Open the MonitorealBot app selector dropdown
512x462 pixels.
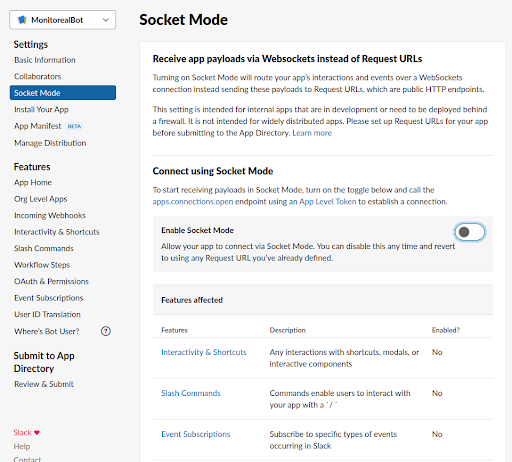point(63,20)
